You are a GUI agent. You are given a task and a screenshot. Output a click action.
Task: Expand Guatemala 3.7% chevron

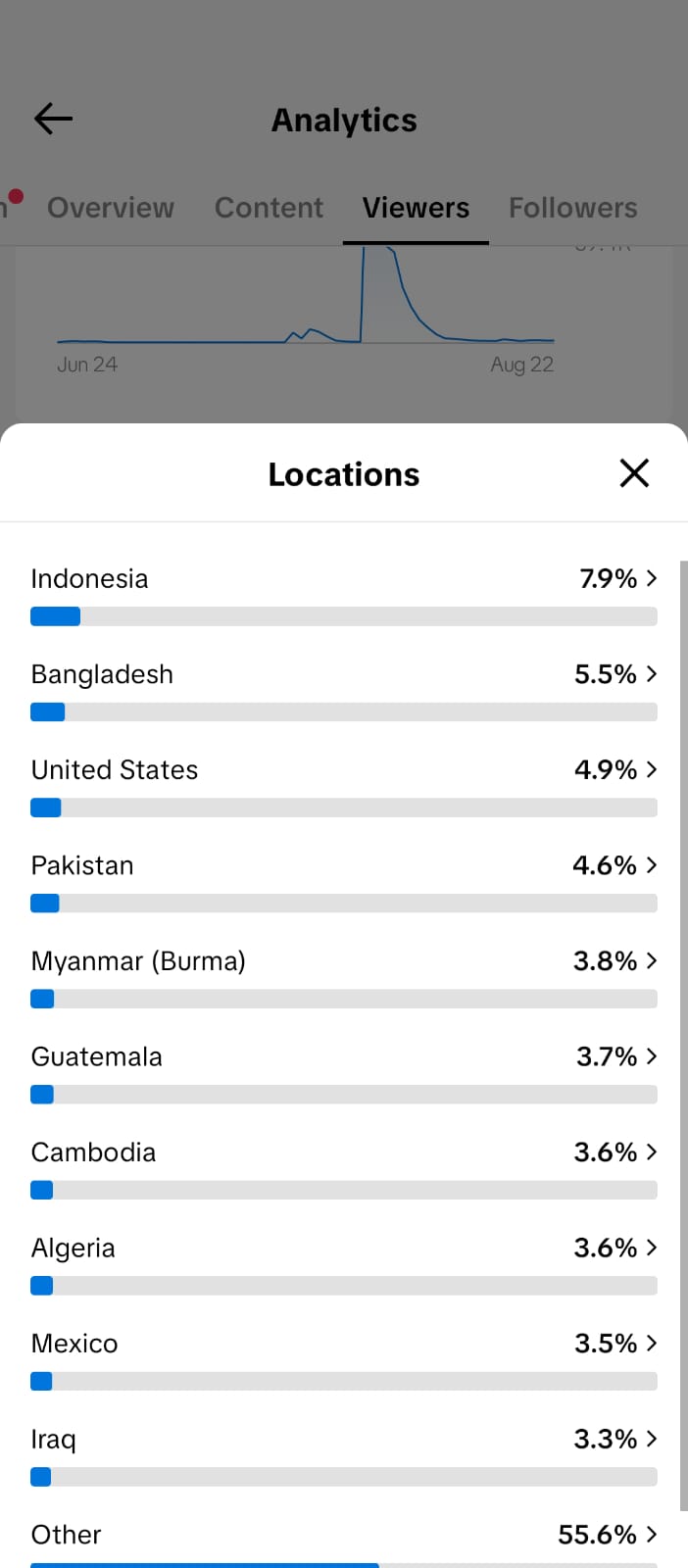click(652, 1056)
